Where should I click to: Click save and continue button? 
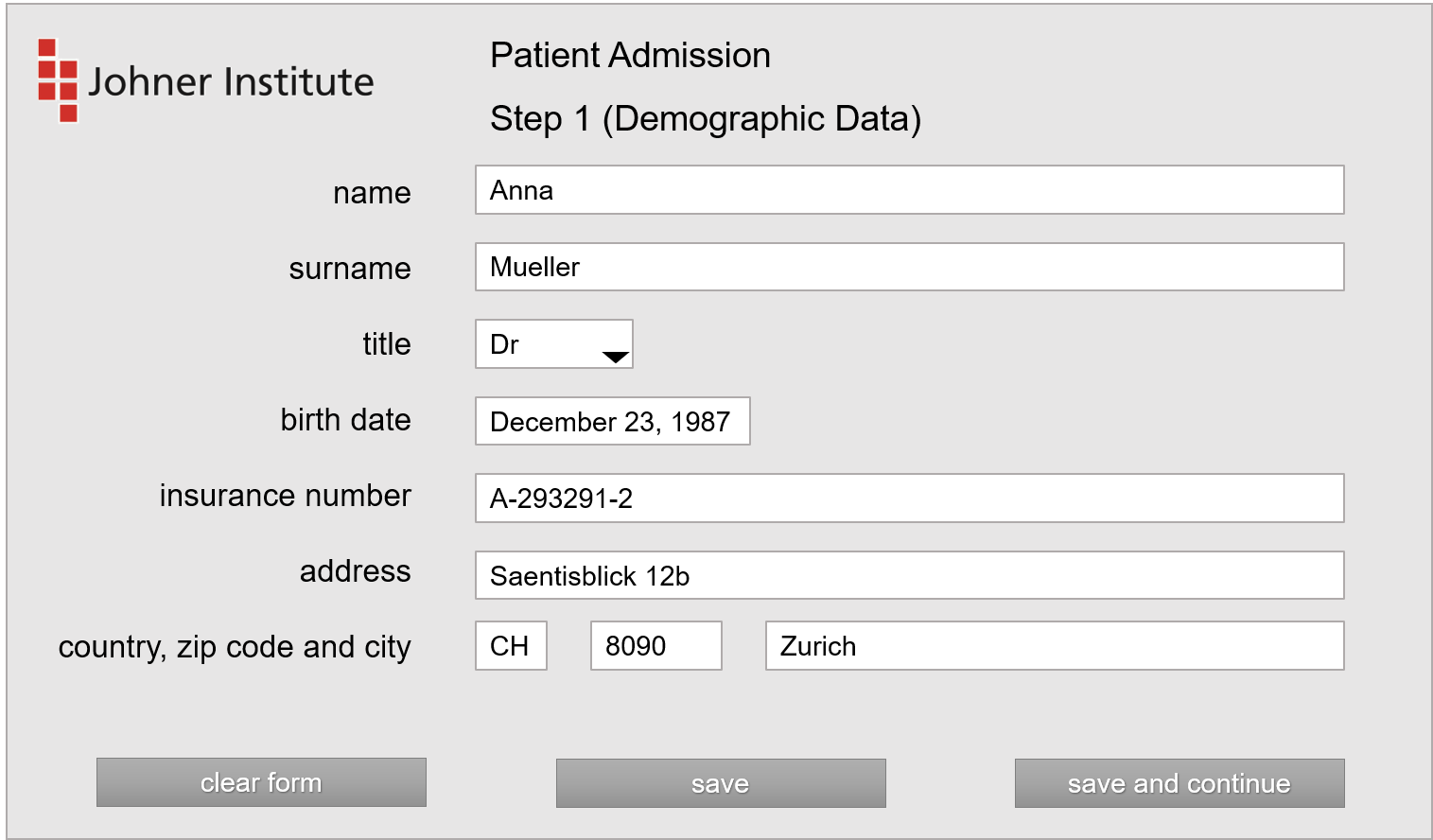click(x=1179, y=783)
